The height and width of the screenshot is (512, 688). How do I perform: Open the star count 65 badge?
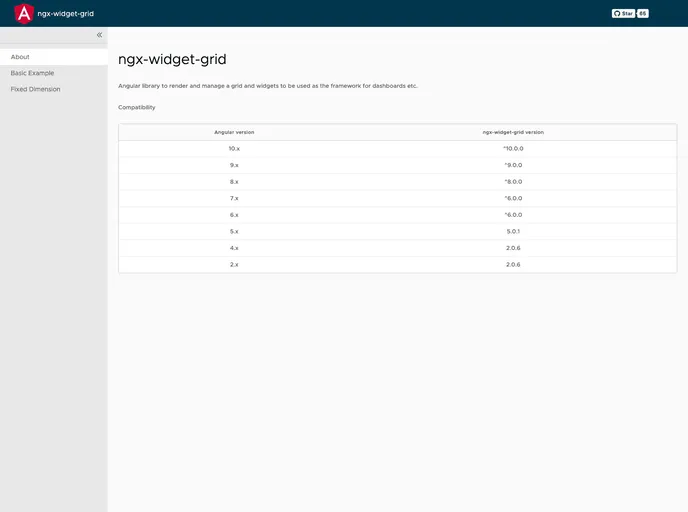click(x=642, y=14)
